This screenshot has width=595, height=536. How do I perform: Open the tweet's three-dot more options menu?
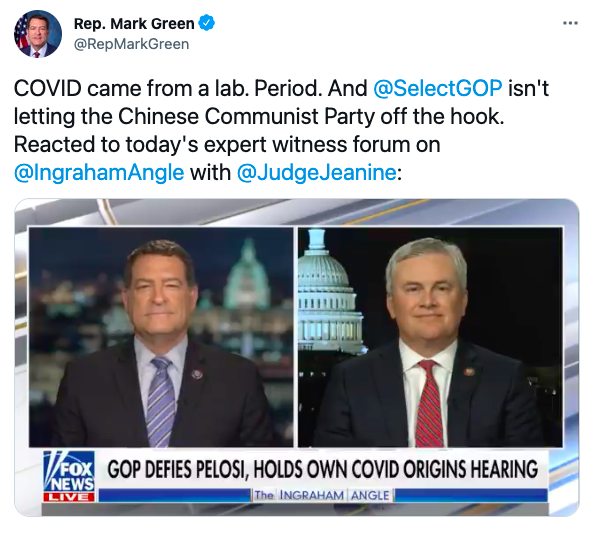pos(570,24)
